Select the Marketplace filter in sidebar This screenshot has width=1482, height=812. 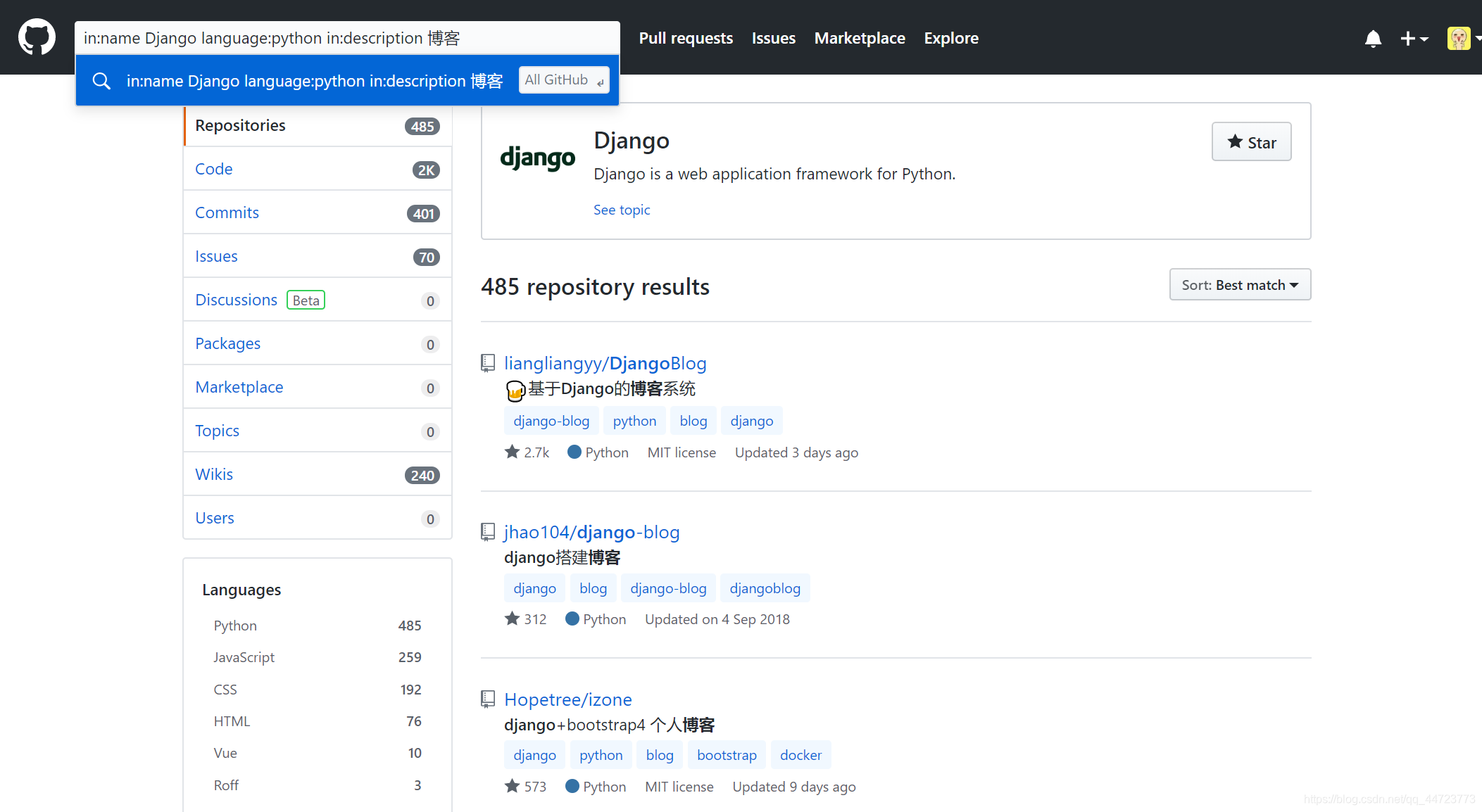click(x=318, y=387)
